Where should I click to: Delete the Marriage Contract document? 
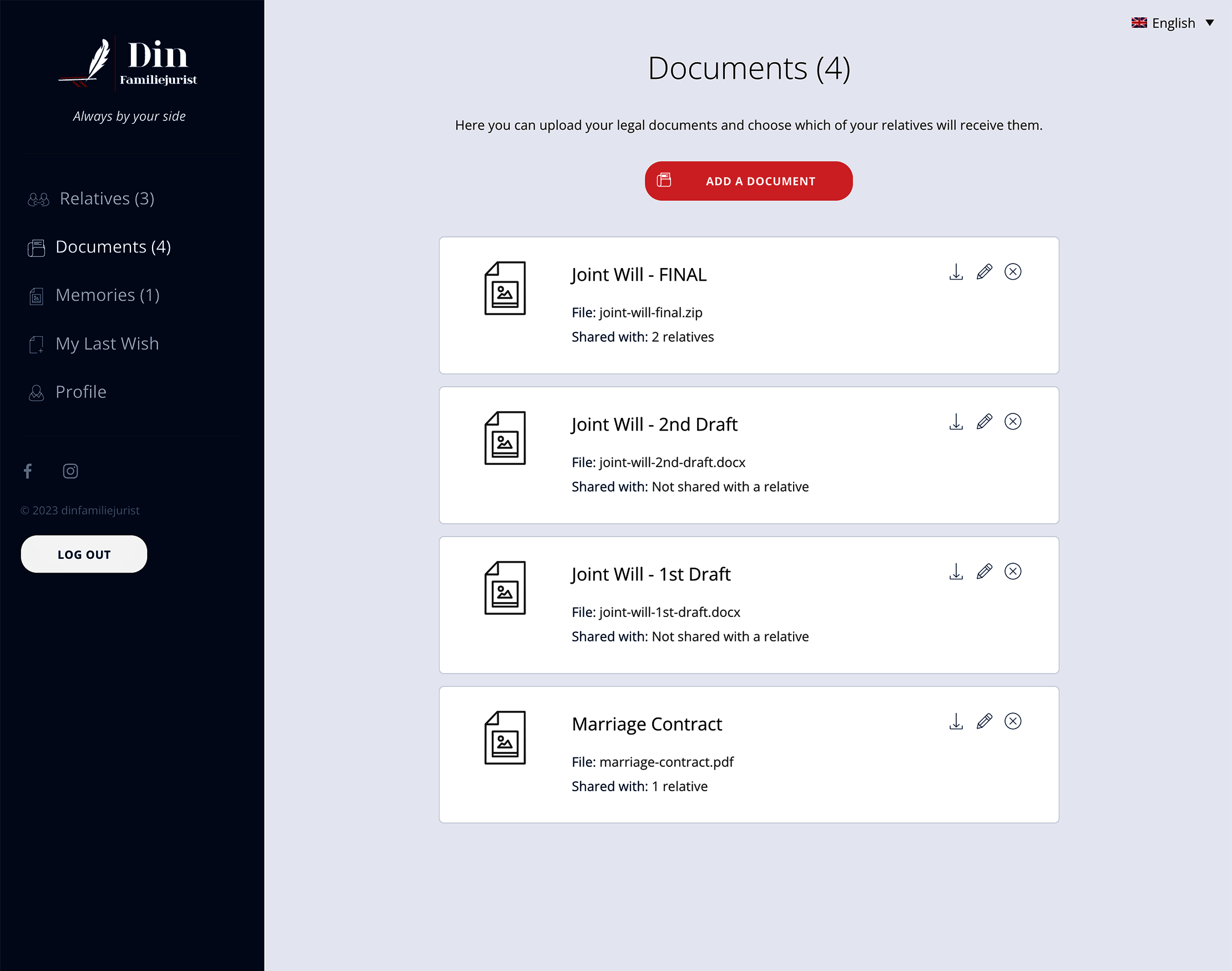click(1013, 721)
